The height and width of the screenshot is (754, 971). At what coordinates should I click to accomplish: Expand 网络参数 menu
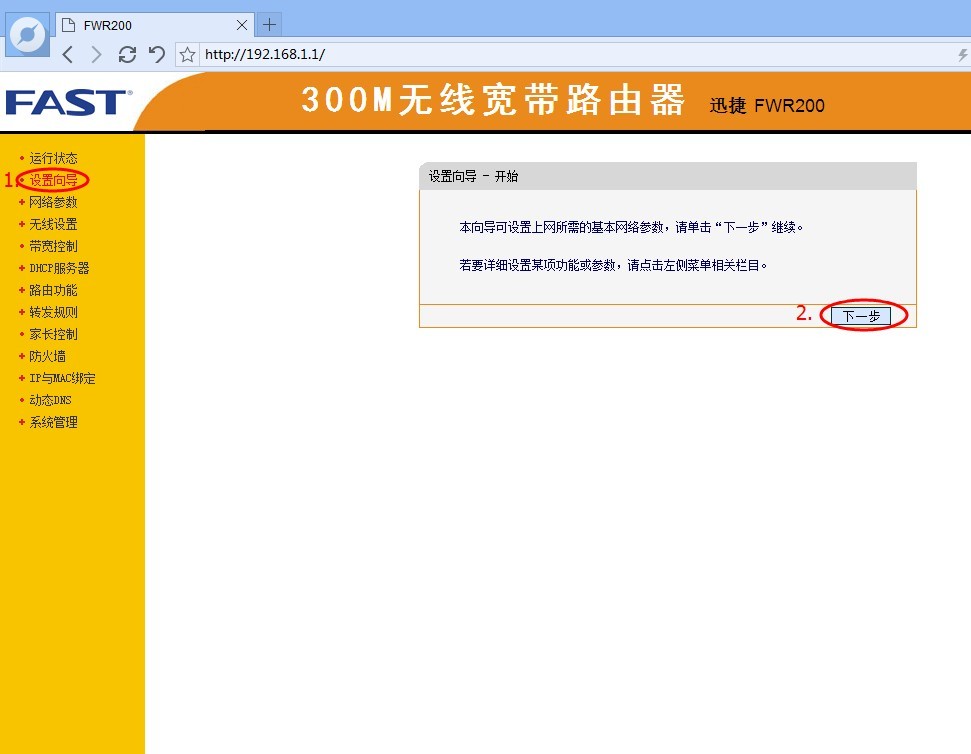click(x=53, y=202)
